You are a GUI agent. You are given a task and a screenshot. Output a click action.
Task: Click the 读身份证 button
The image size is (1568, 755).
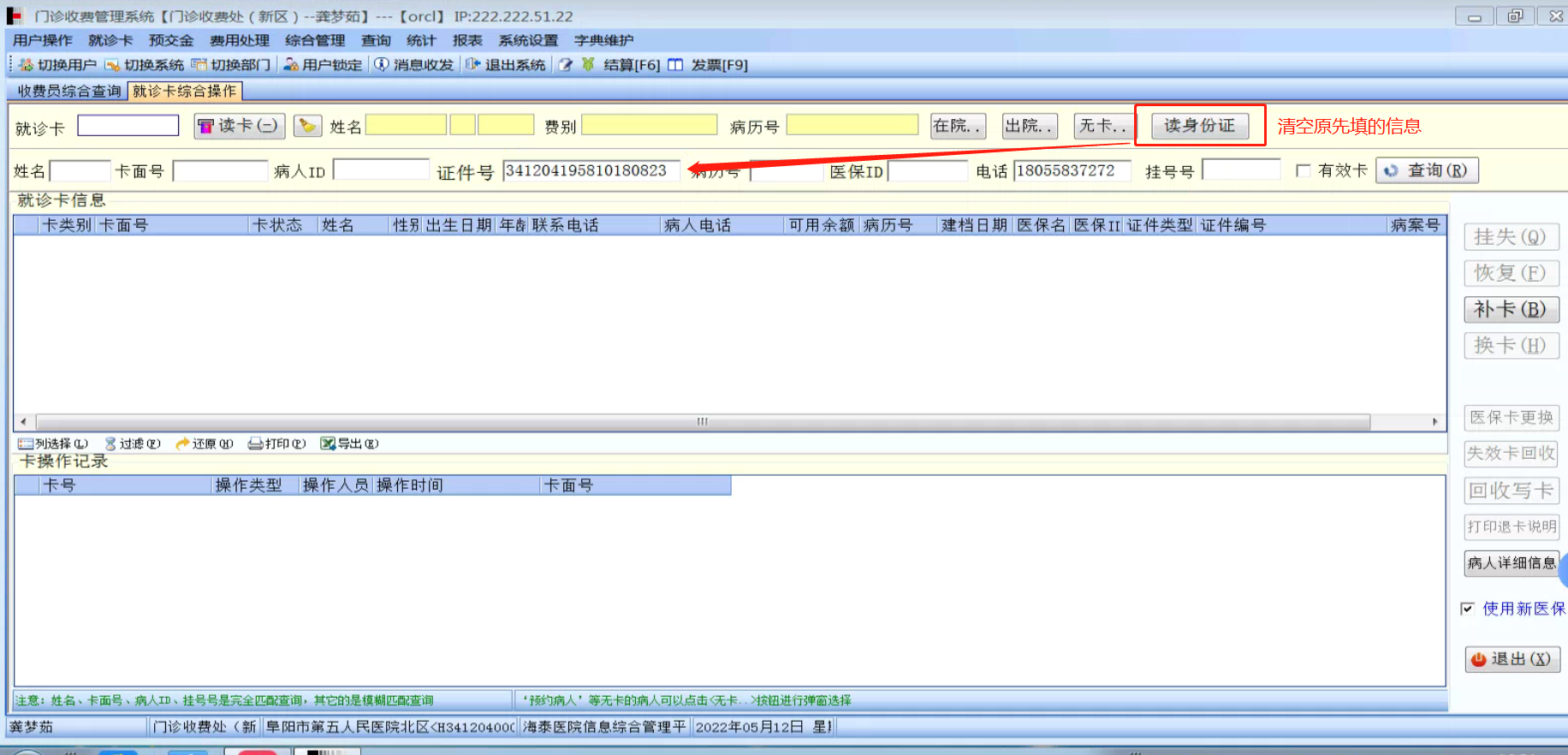coord(1199,126)
